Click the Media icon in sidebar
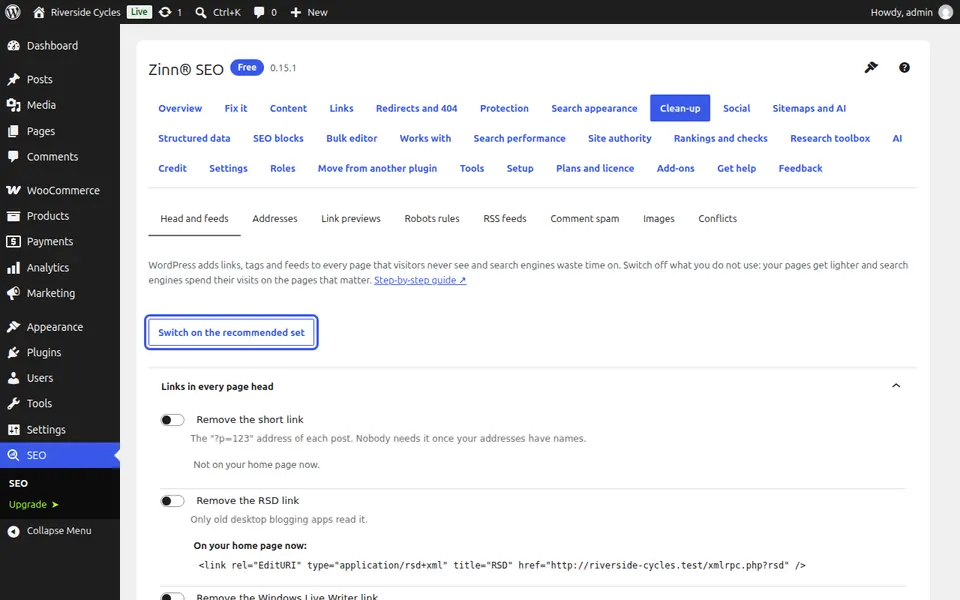960x600 pixels. click(x=13, y=105)
